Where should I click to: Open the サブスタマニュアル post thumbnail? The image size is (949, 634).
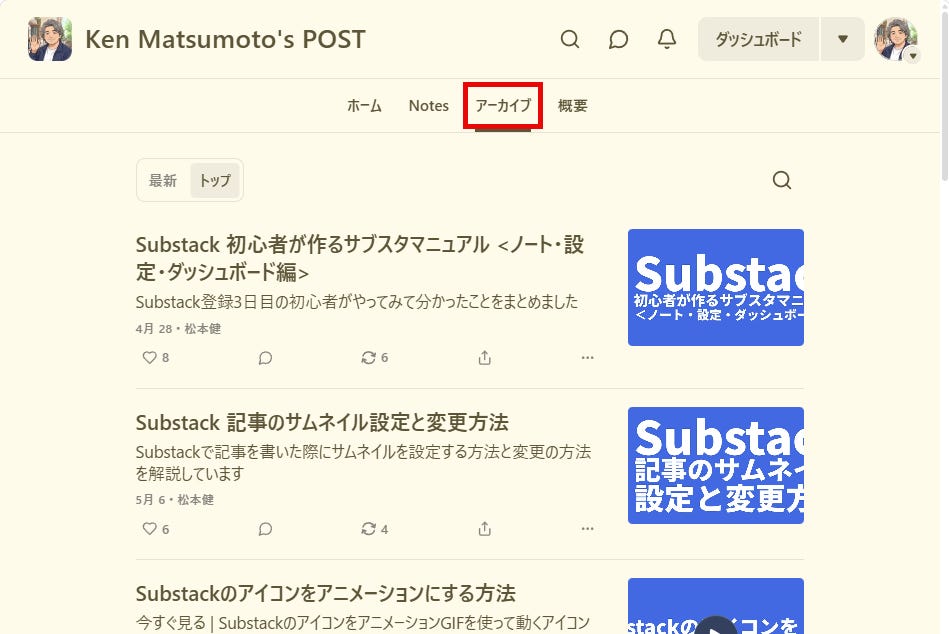[x=715, y=287]
